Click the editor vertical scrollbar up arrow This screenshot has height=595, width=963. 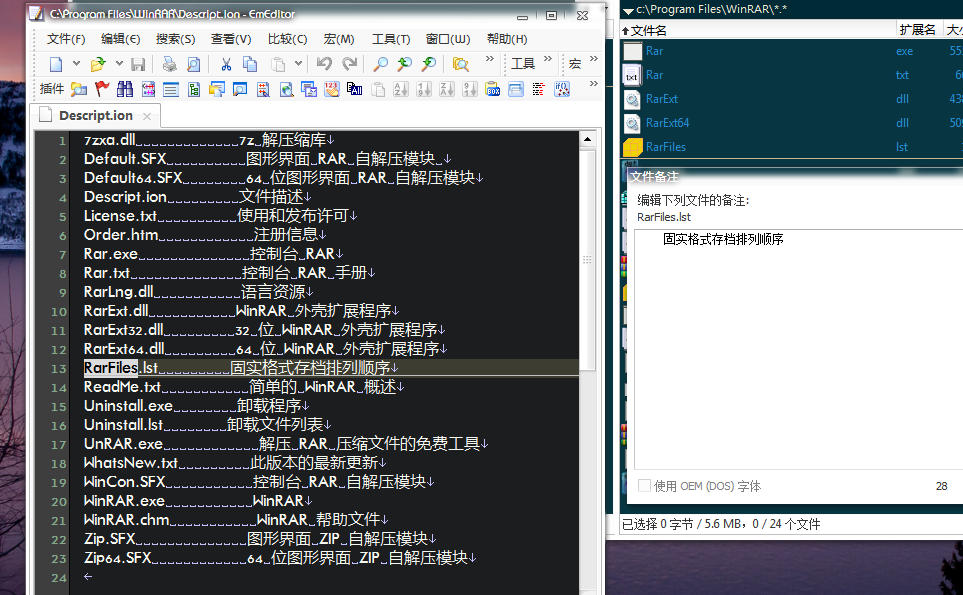[587, 139]
